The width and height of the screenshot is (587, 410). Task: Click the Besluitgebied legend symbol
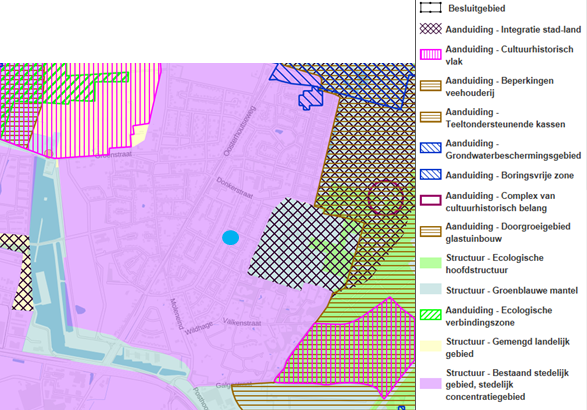[431, 8]
